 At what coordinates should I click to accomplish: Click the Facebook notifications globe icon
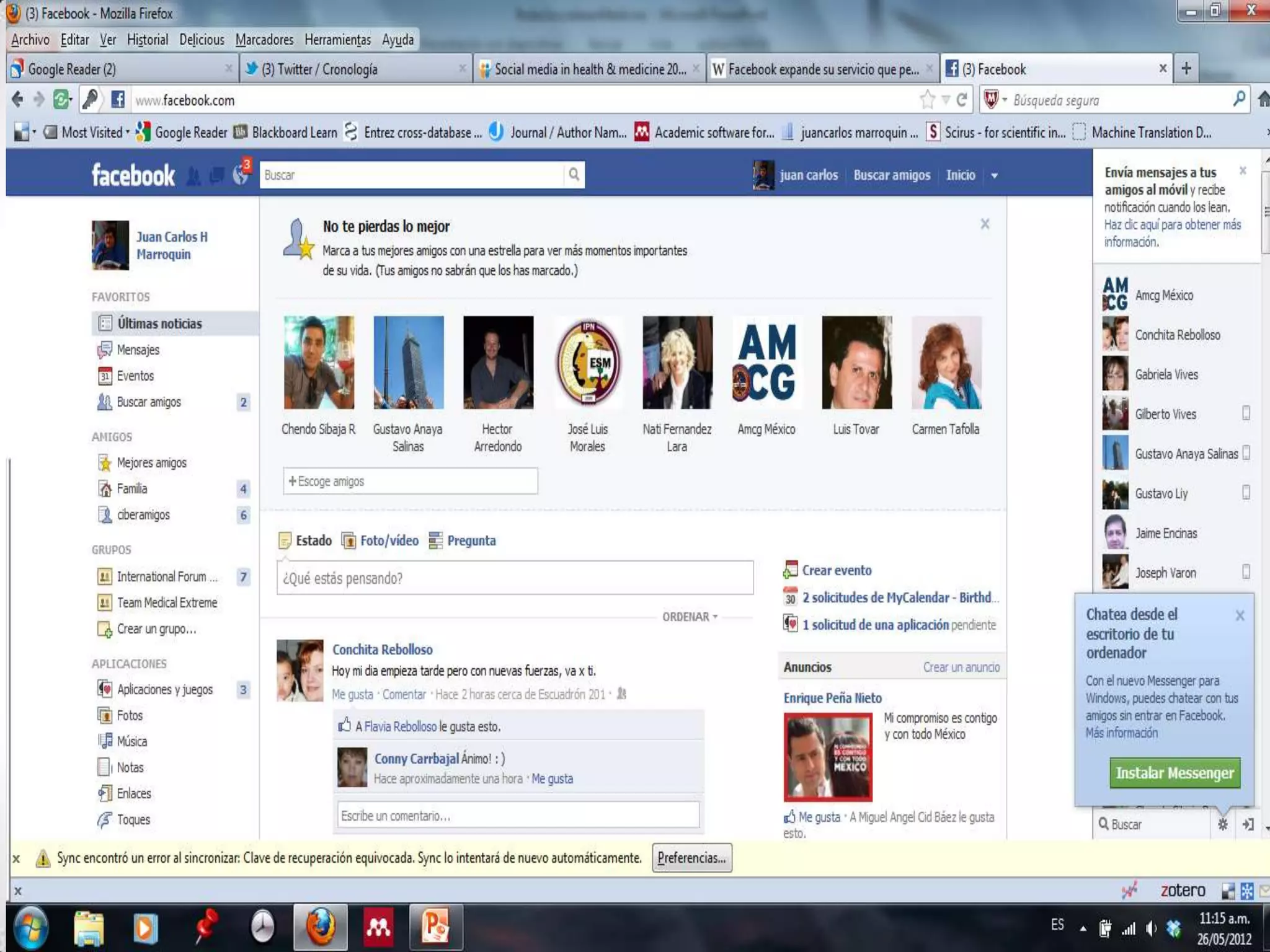coord(240,175)
